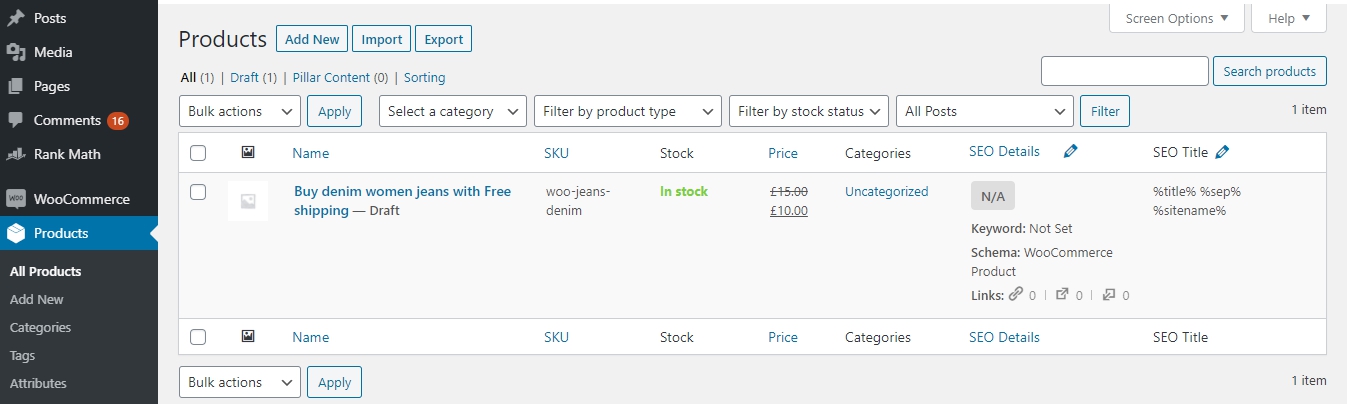
Task: Tick the select-all checkbox in table footer
Action: [x=198, y=337]
